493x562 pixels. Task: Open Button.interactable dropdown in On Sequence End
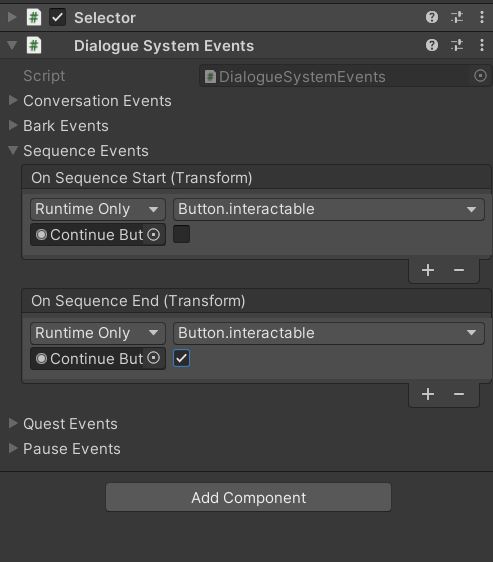[x=329, y=333]
